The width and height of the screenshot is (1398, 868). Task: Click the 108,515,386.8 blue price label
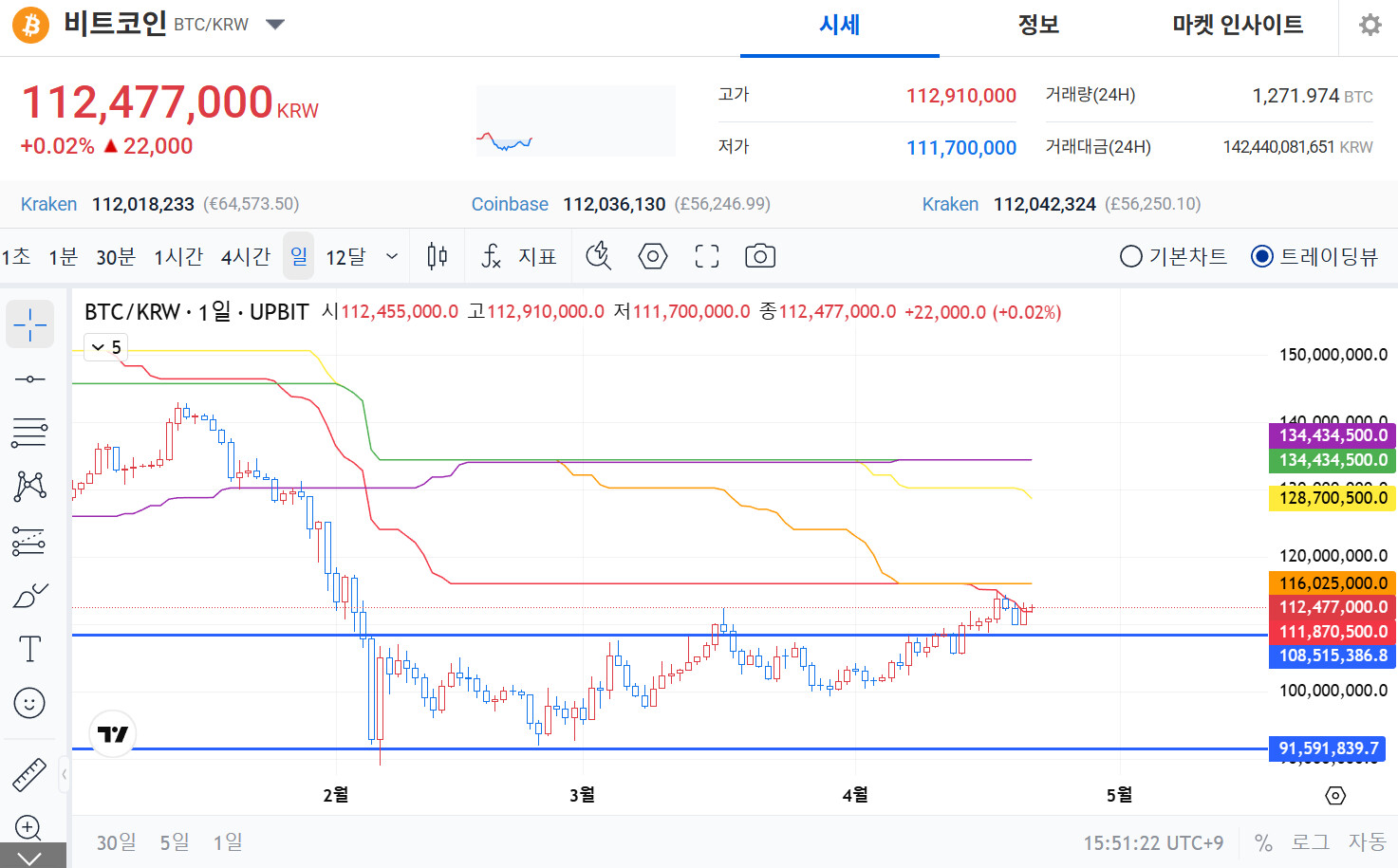tap(1333, 656)
